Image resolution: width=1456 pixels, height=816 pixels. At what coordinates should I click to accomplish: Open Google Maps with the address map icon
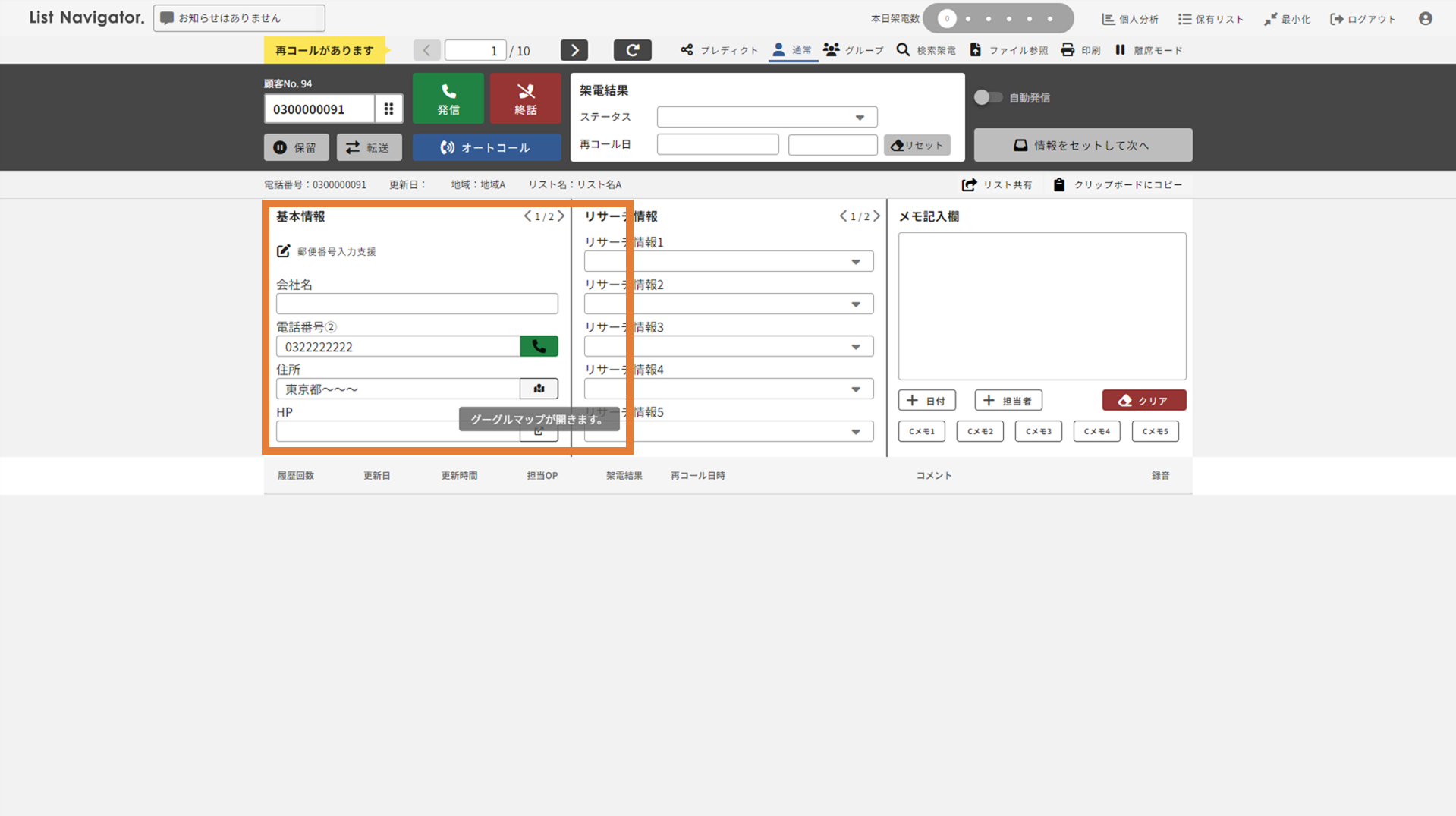[539, 389]
